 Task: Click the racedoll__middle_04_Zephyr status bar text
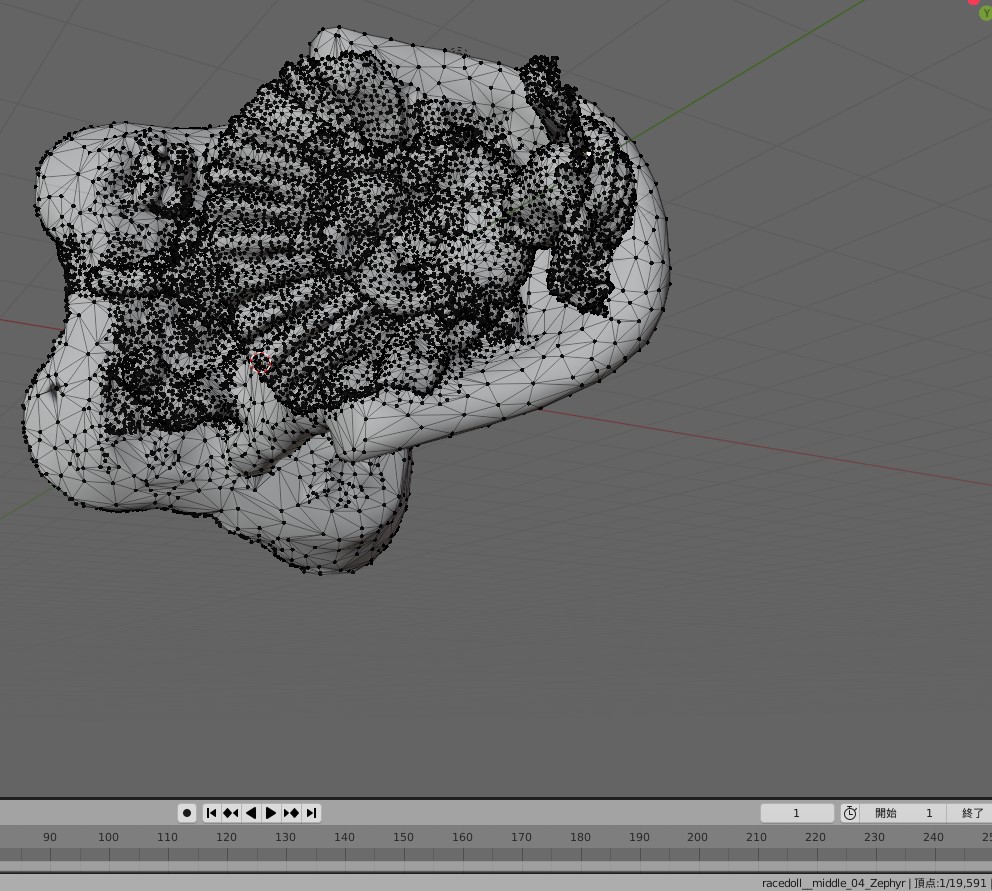tap(833, 883)
